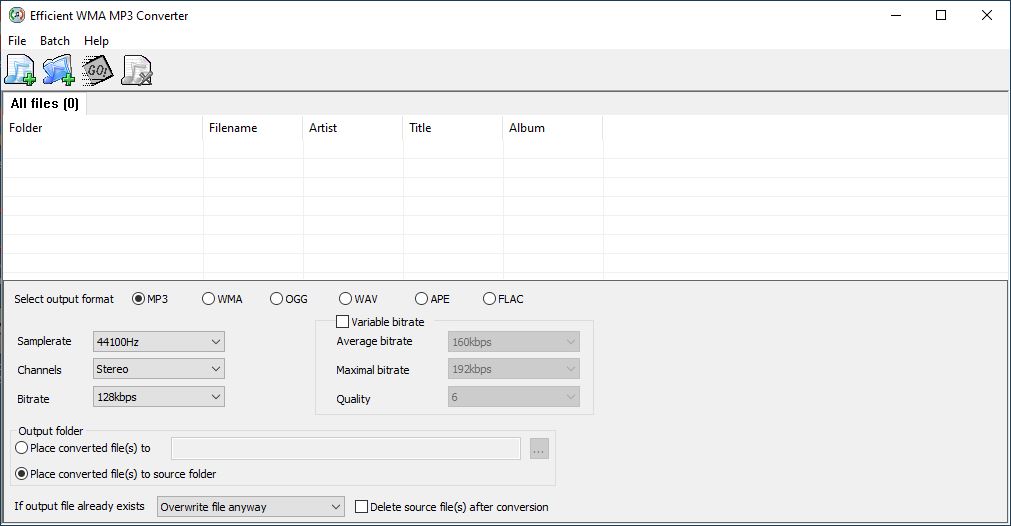The height and width of the screenshot is (526, 1011).
Task: Sort by the Artist column header
Action: coord(353,128)
